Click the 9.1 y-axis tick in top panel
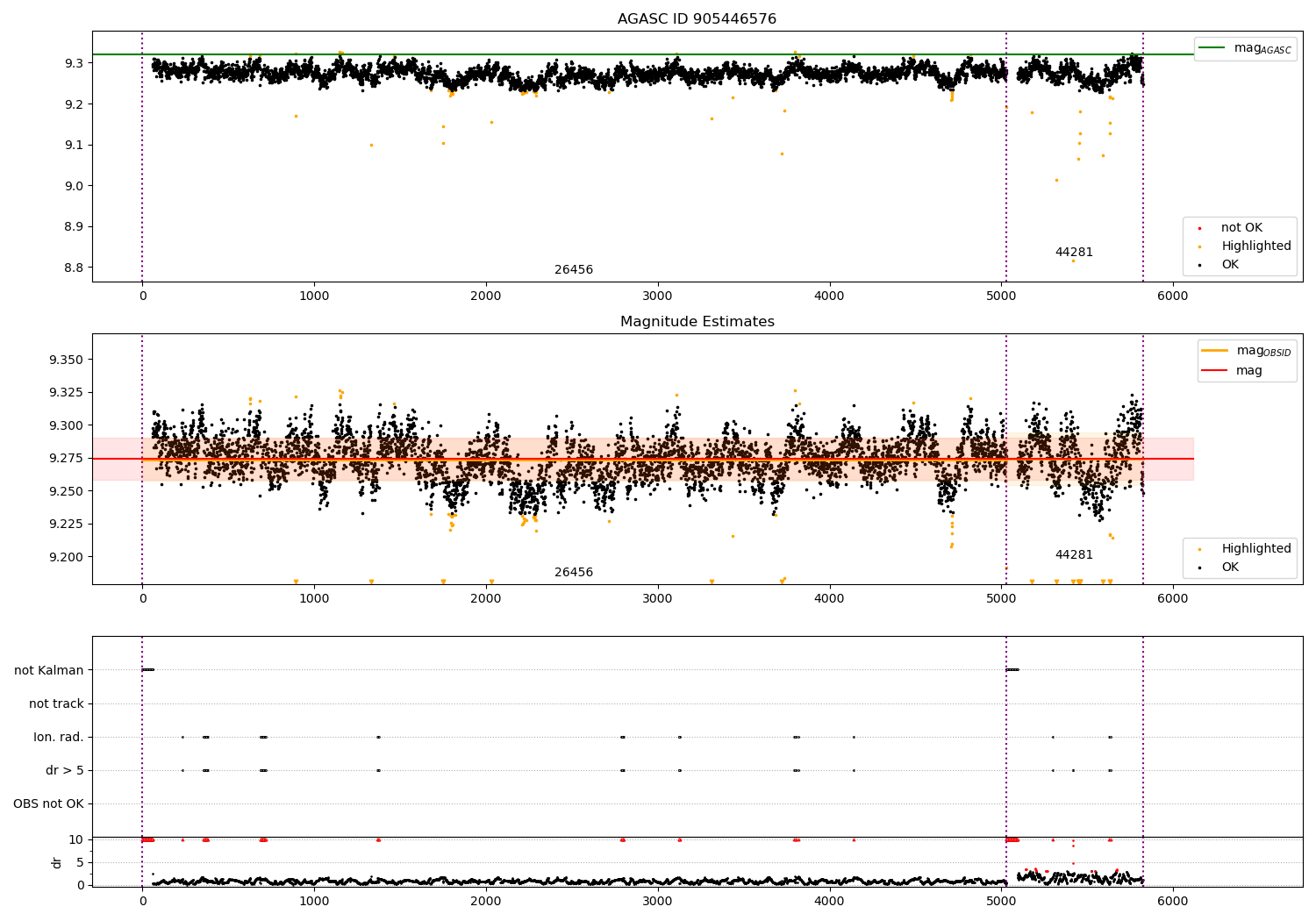1316x921 pixels. click(75, 145)
